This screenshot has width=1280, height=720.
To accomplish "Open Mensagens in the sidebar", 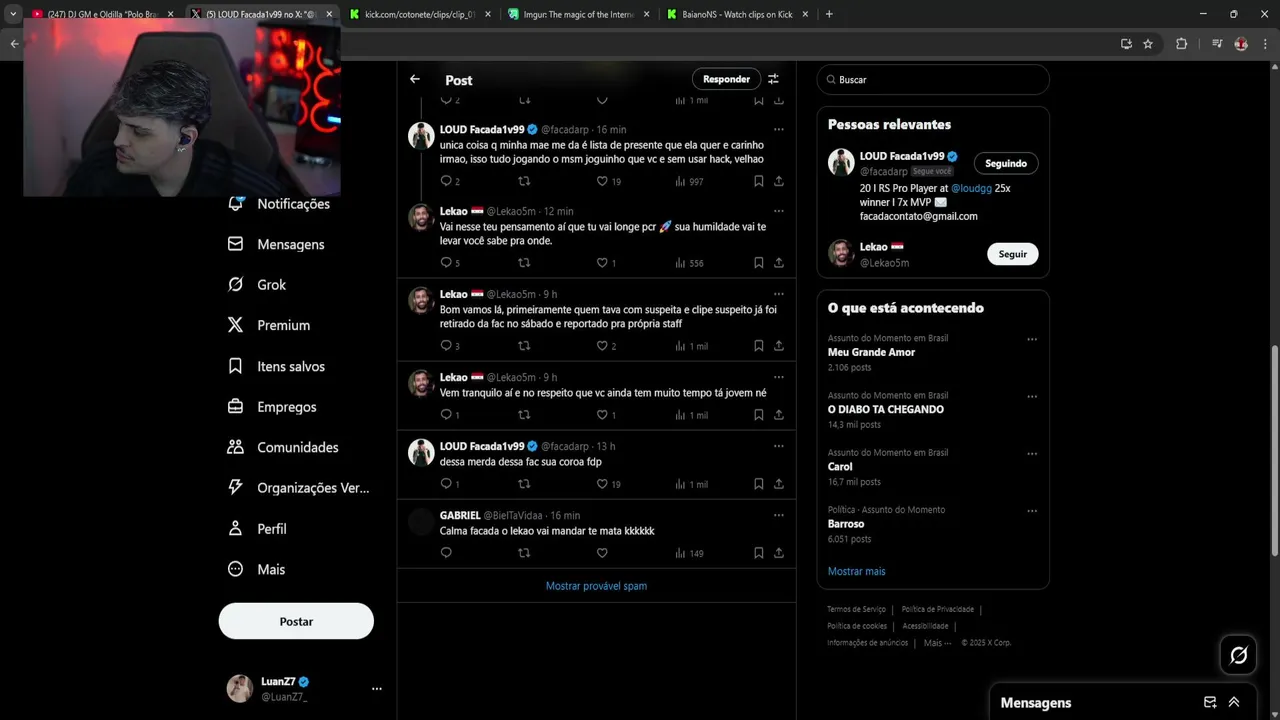I will (x=276, y=244).
